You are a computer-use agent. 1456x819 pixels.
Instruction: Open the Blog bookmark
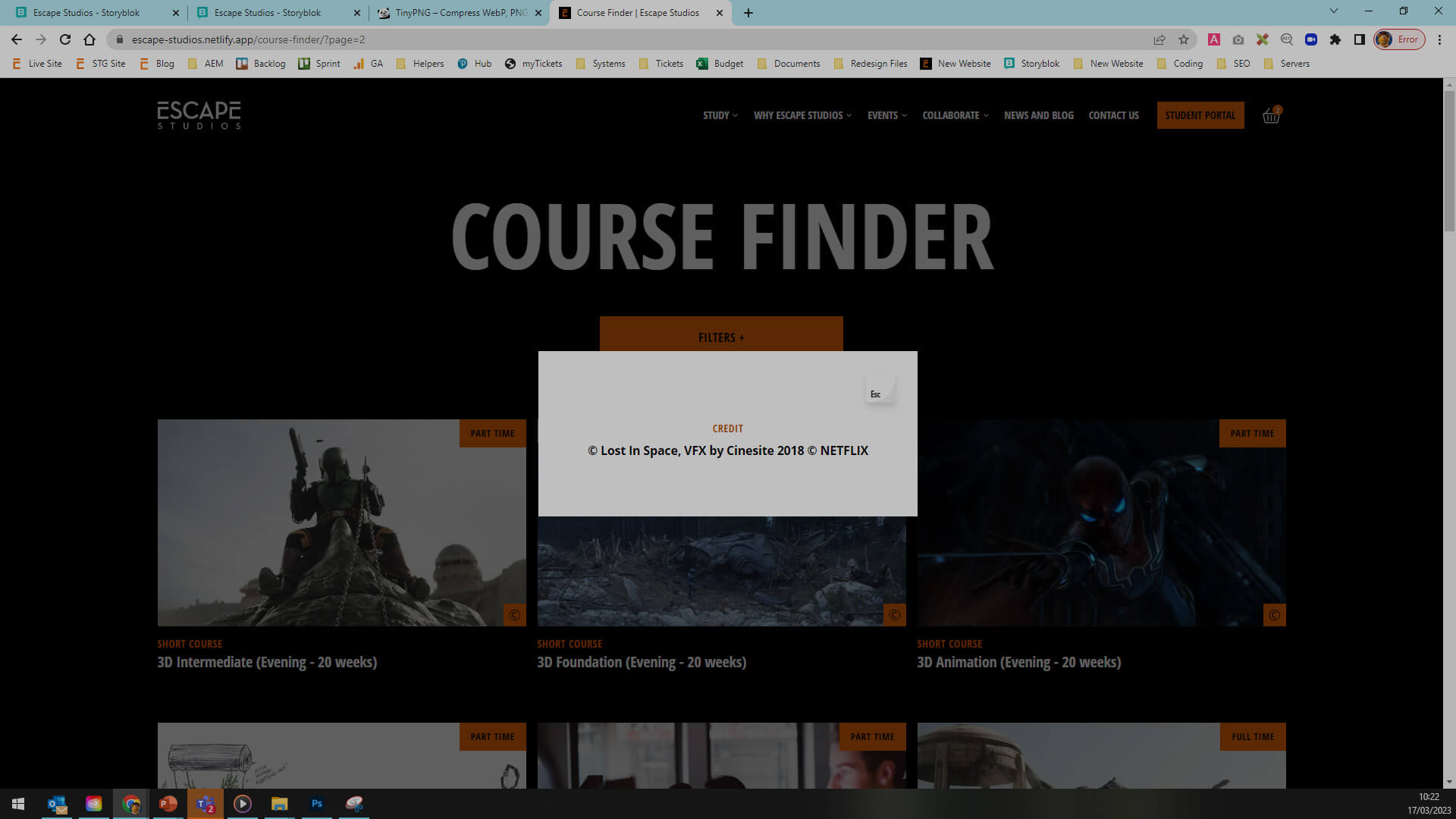point(157,64)
